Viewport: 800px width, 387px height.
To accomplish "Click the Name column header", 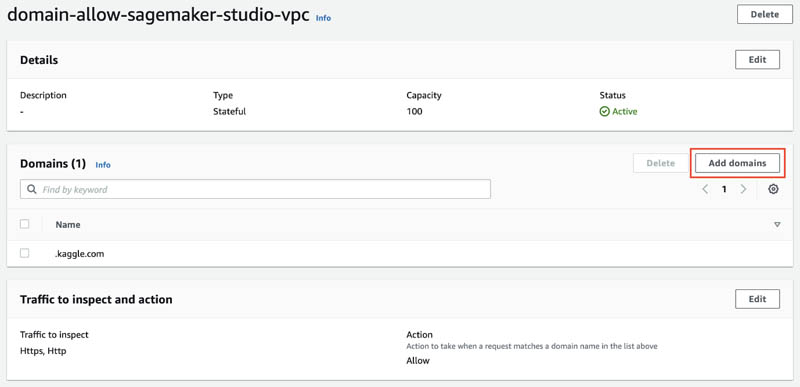I will (68, 224).
